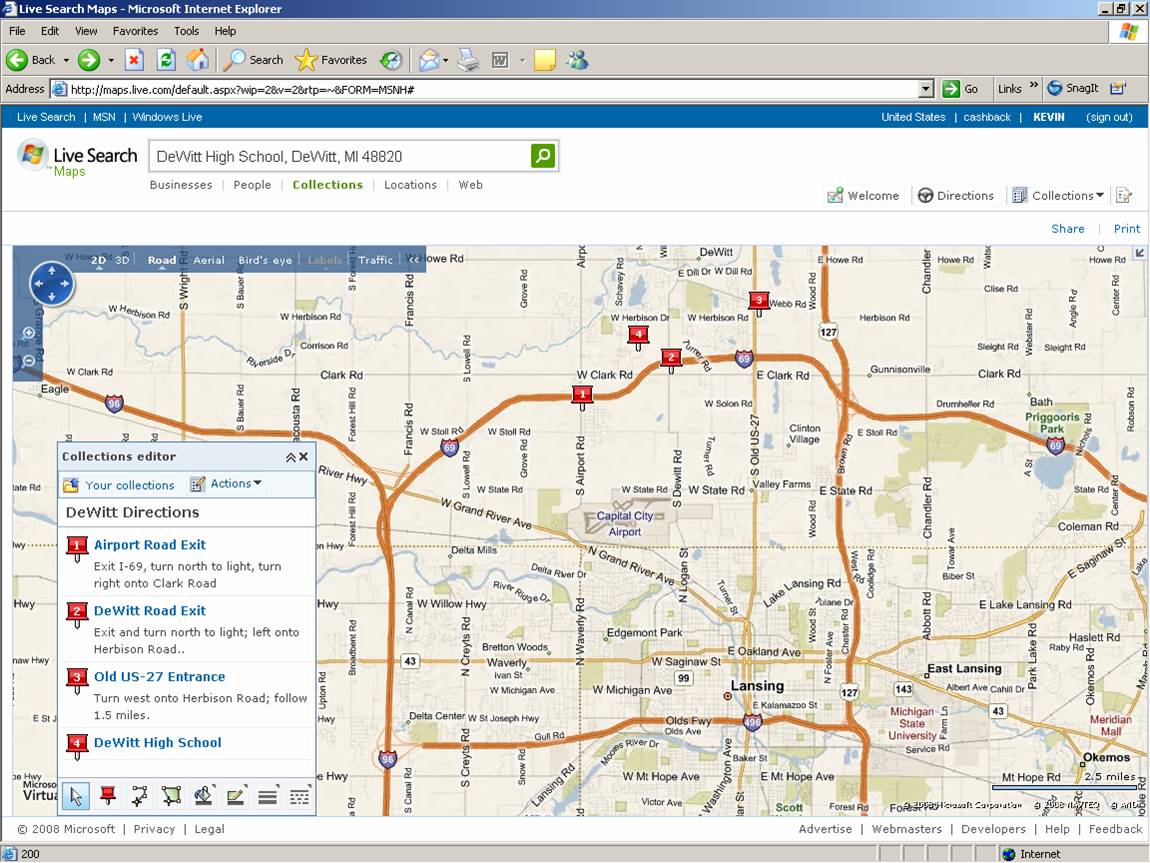Click the green search magnifier button

[543, 155]
